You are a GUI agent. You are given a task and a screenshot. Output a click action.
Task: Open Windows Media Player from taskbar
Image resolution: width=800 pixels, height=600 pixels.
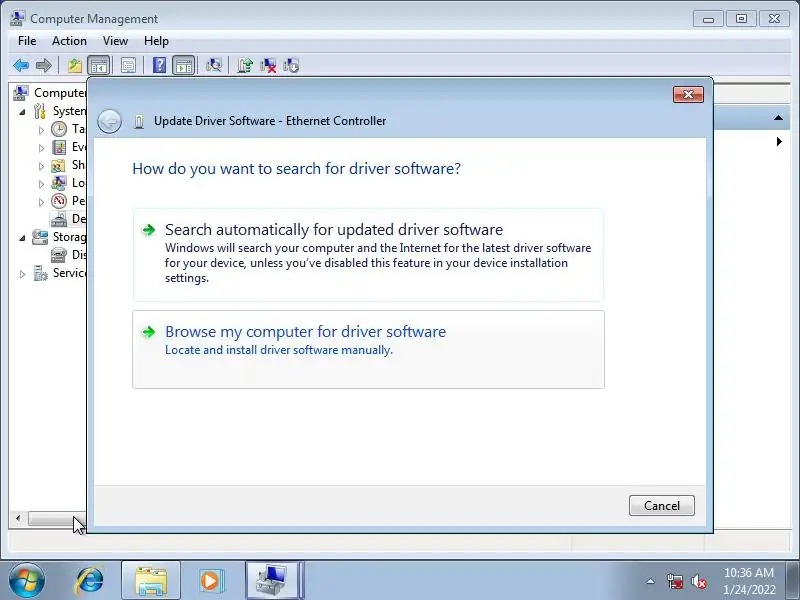click(x=211, y=581)
